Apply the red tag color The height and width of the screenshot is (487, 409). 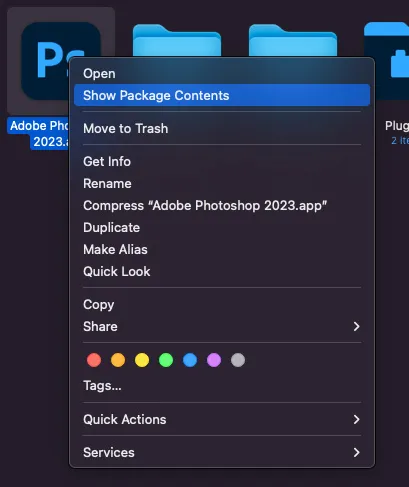tap(94, 360)
